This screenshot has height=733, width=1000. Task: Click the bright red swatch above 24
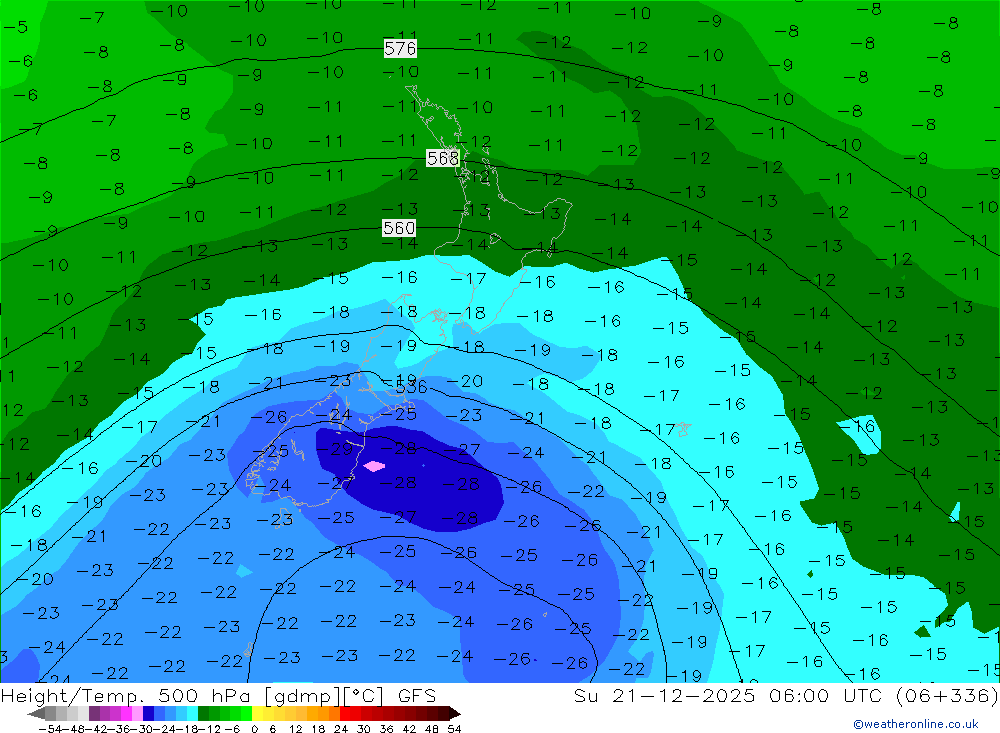coord(345,714)
